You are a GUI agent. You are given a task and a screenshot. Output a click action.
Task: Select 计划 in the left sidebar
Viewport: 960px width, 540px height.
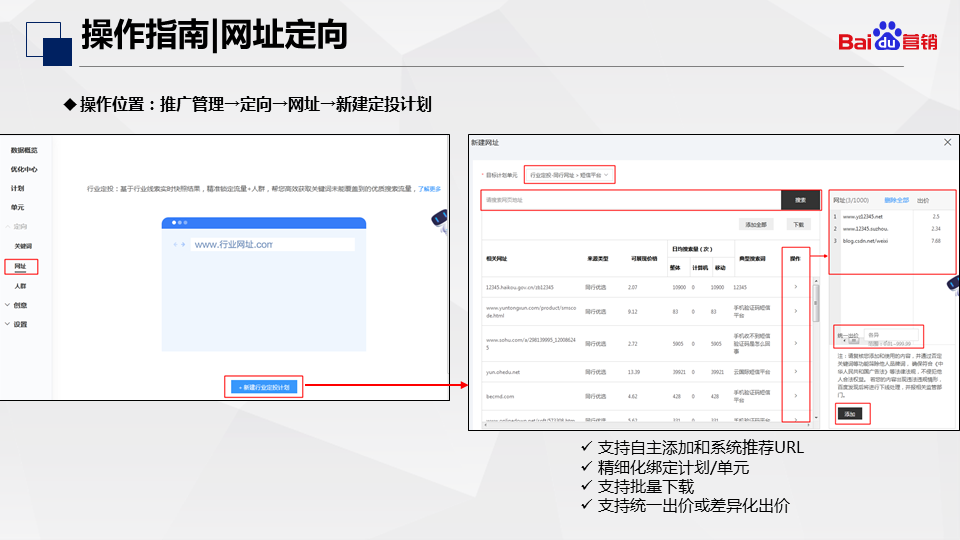[x=17, y=188]
